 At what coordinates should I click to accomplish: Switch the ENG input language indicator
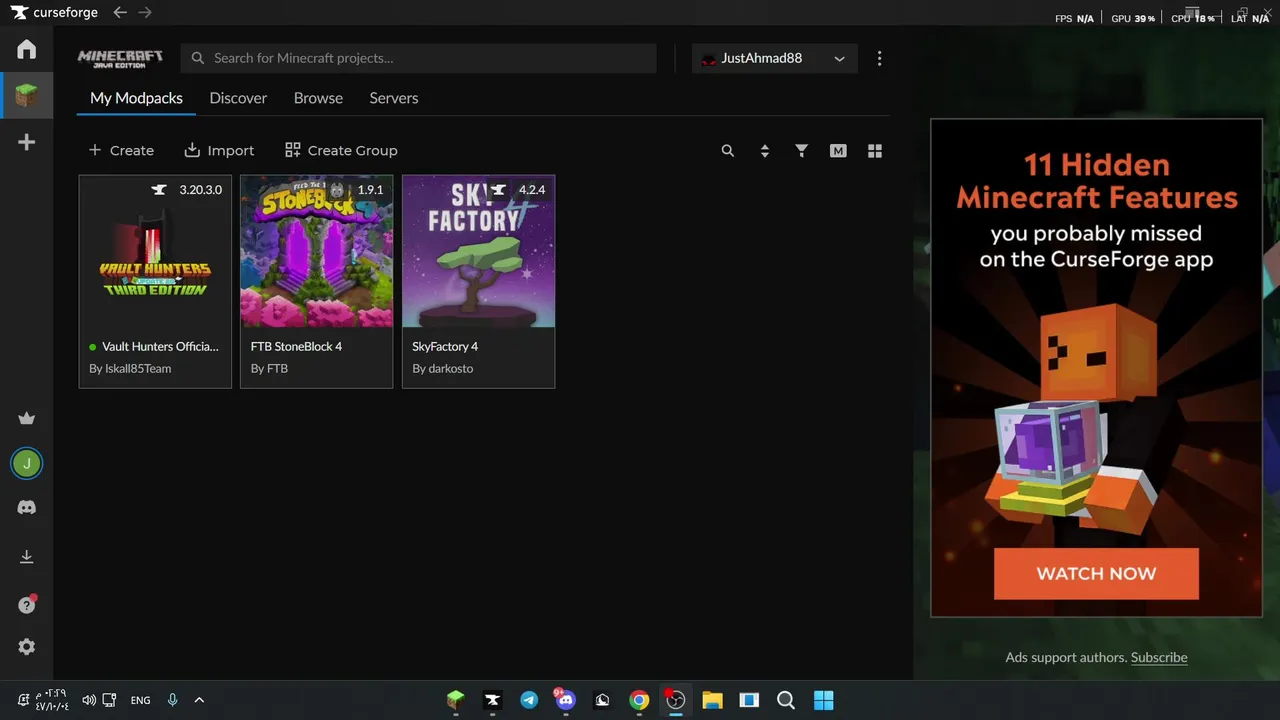(141, 700)
